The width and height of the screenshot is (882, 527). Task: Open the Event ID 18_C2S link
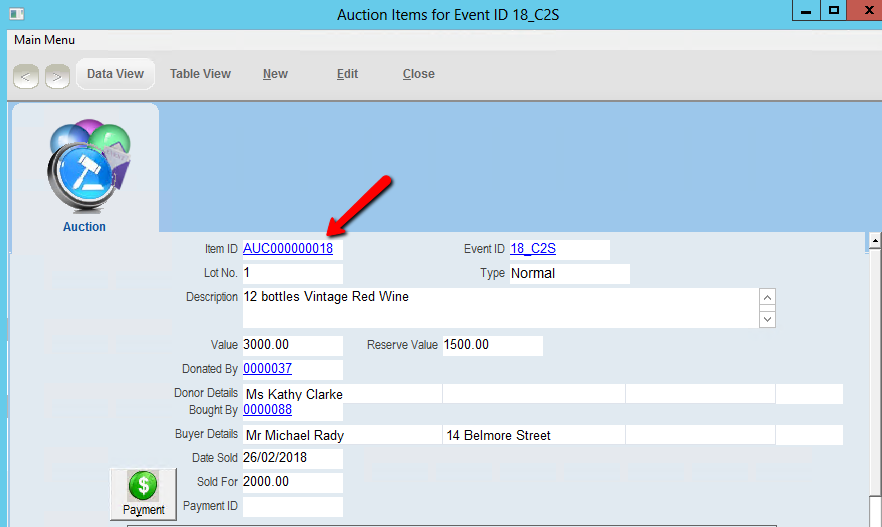pos(533,249)
